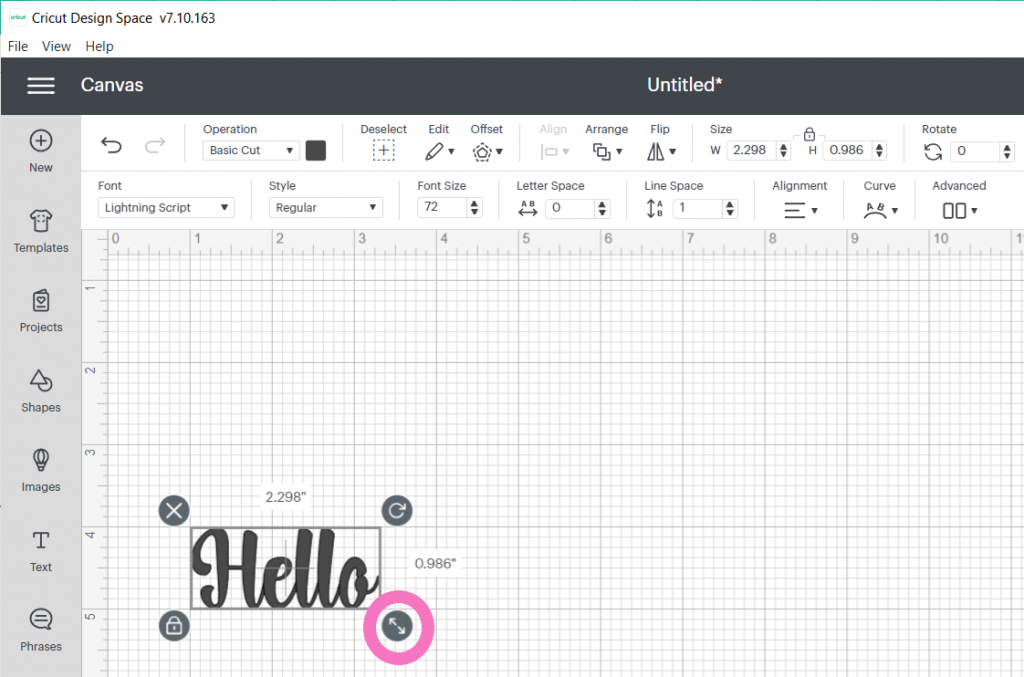Select the Hello text object on canvas
Screen dimensions: 1024x677
285,569
